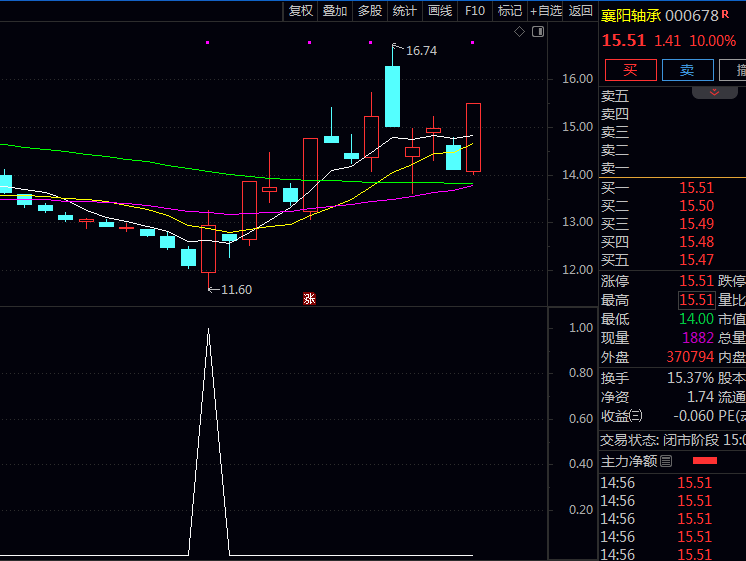Activate the 画线 drawing tool
The width and height of the screenshot is (746, 561).
click(x=440, y=11)
